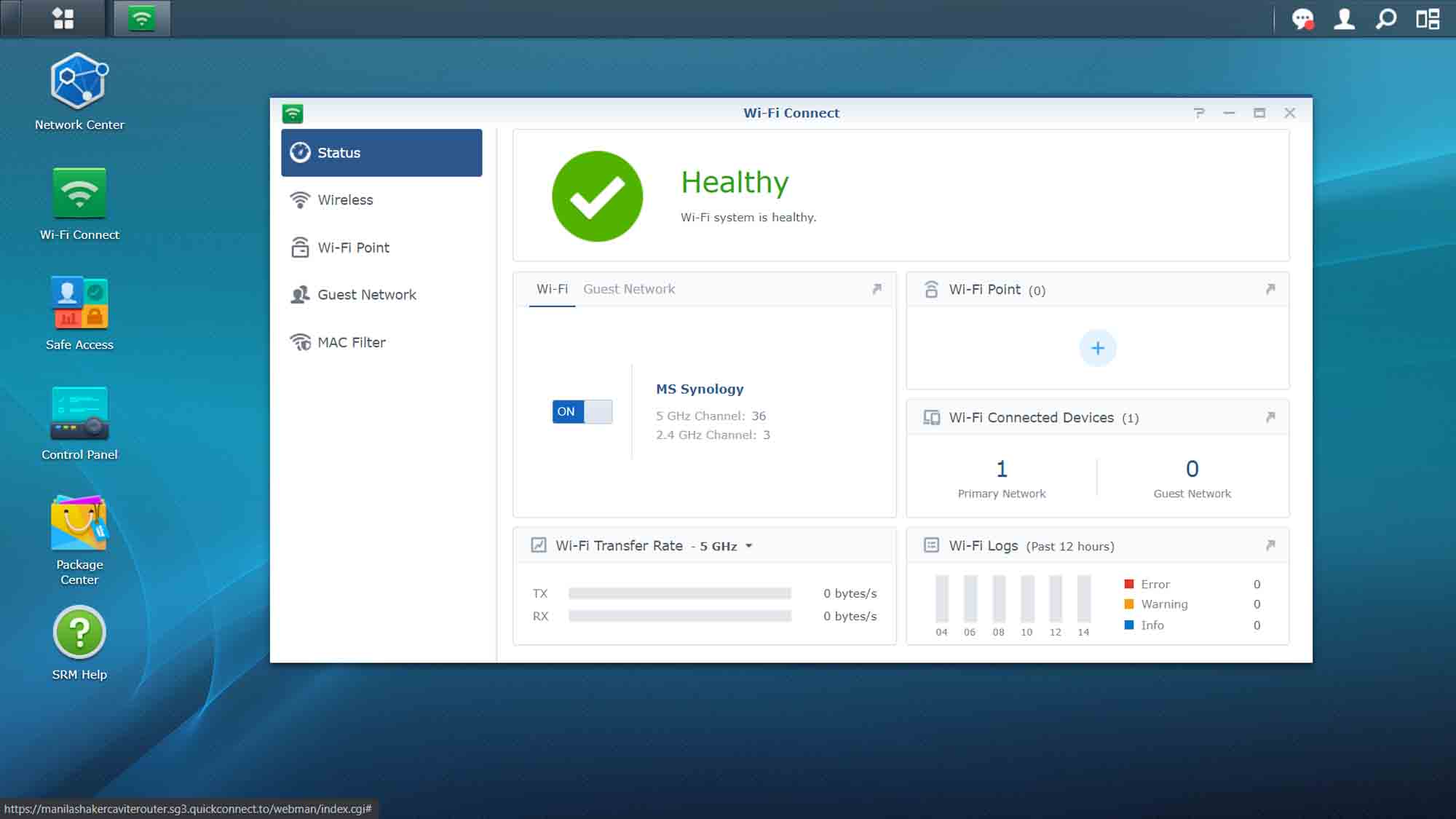Click the Warning count value
This screenshot has height=819, width=1456.
pos(1257,604)
